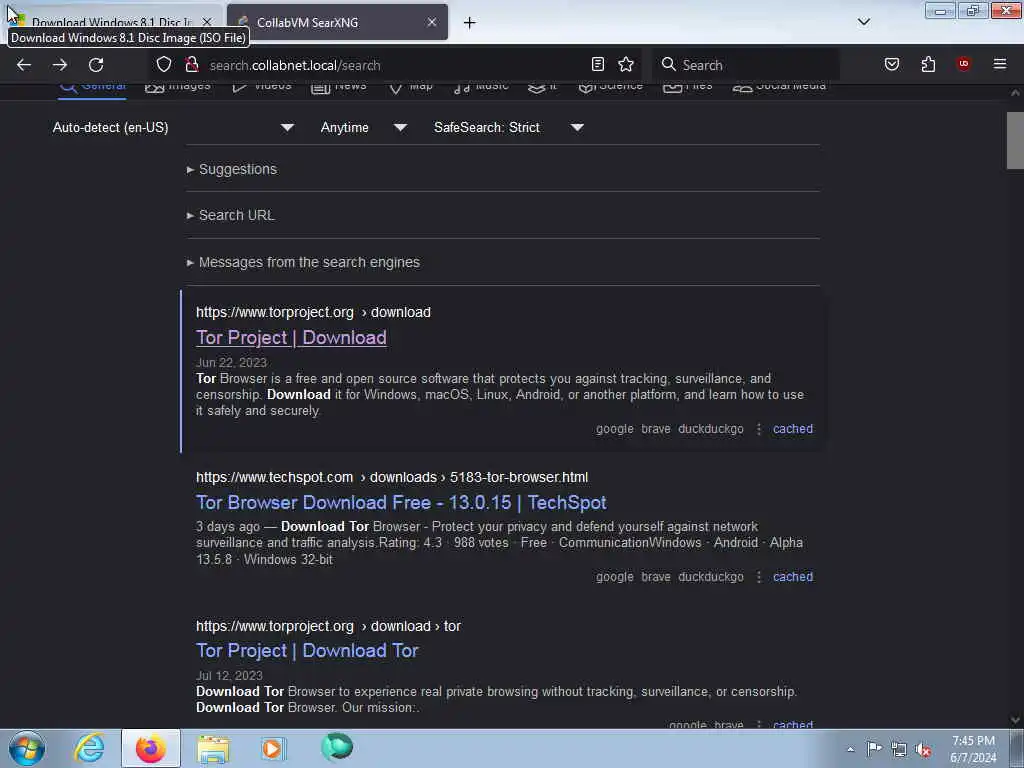Go back using the browser back arrow
1024x768 pixels.
tap(24, 65)
